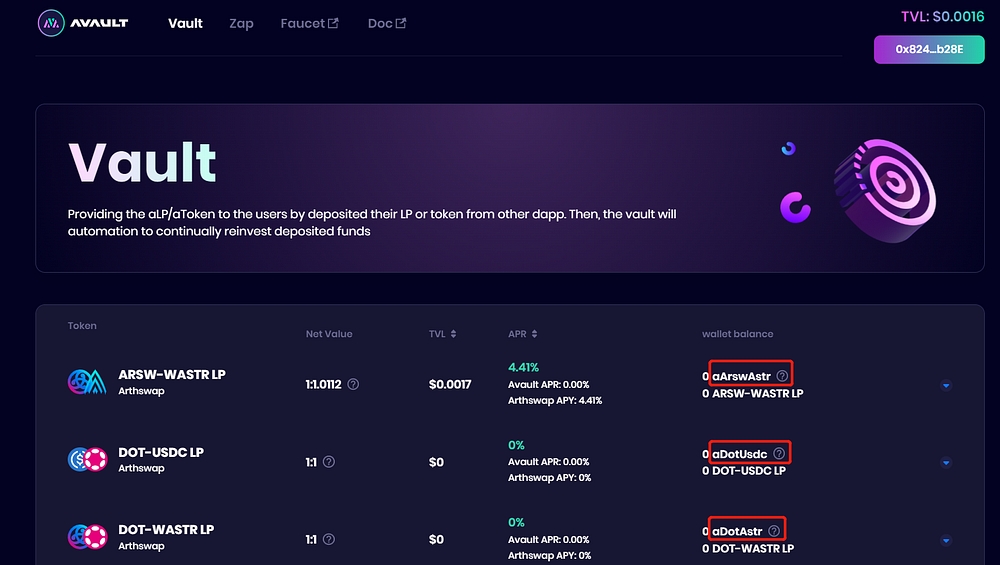Click Net Value help icon for DOT-USDC
The width and height of the screenshot is (1000, 565).
(x=329, y=462)
